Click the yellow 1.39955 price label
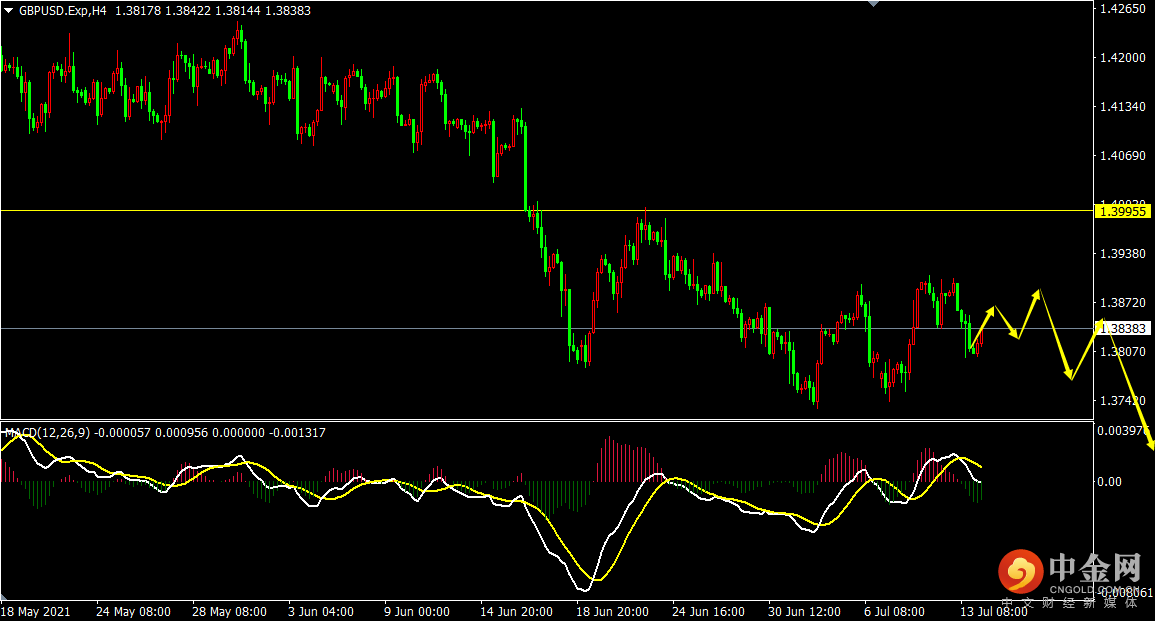This screenshot has height=621, width=1155. pyautogui.click(x=1122, y=211)
